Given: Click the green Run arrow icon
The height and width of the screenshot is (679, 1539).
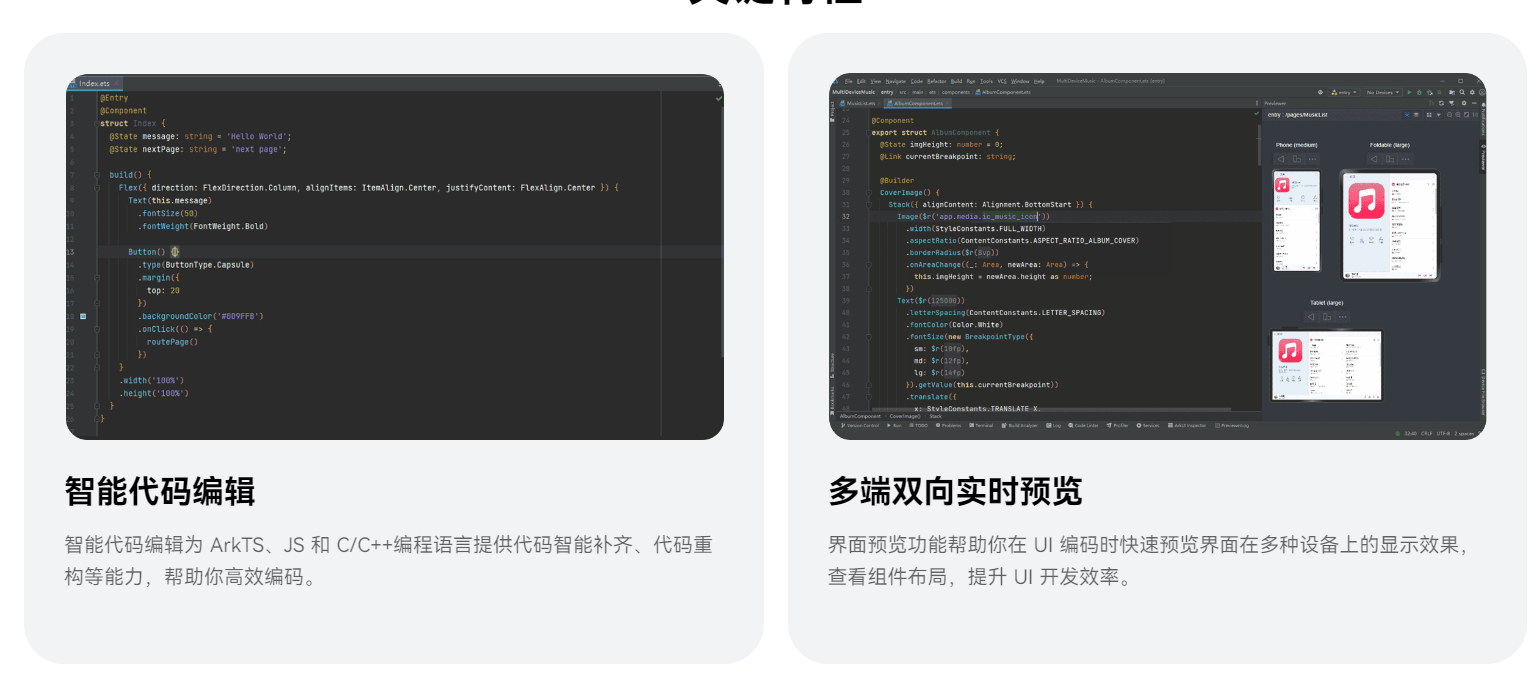Looking at the screenshot, I should 1409,92.
